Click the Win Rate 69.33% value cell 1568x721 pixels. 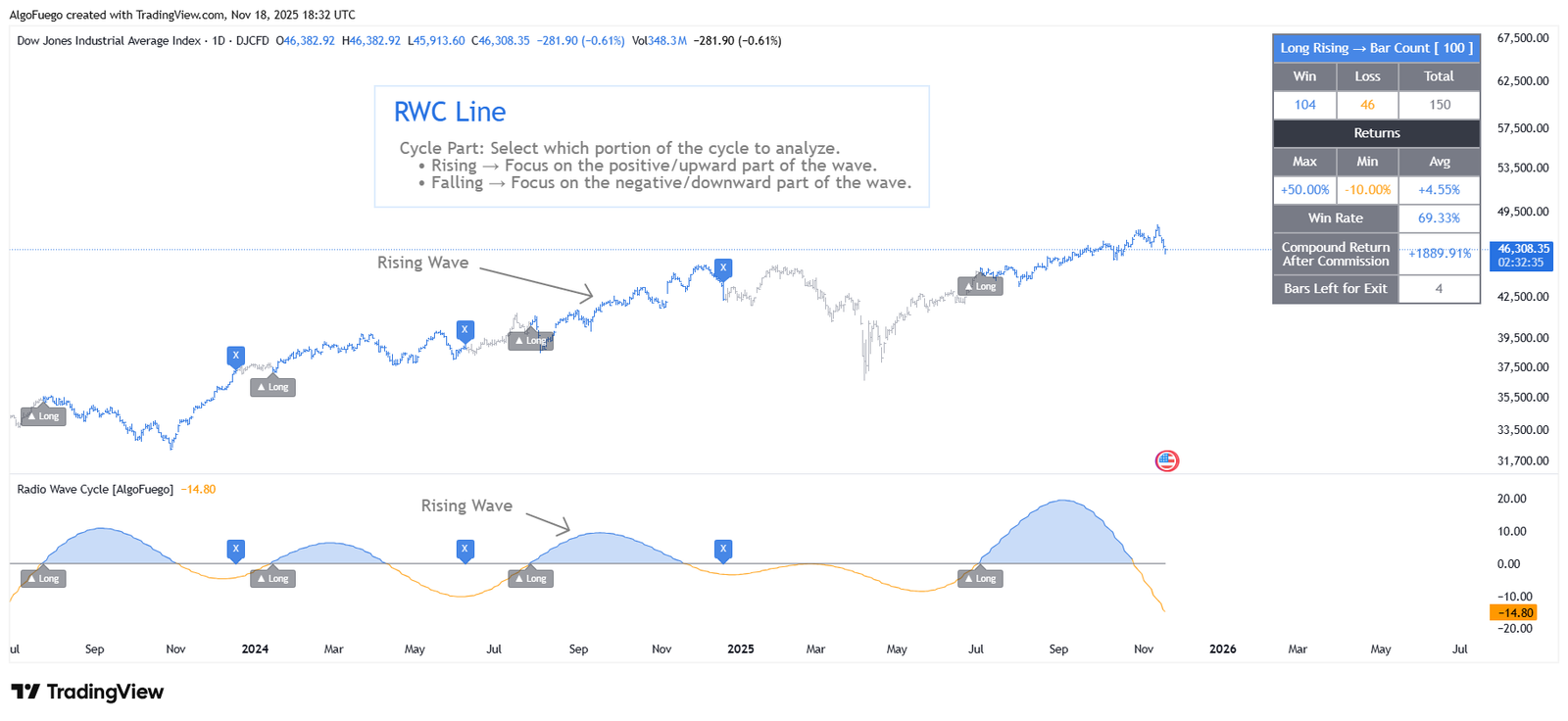pos(1439,218)
